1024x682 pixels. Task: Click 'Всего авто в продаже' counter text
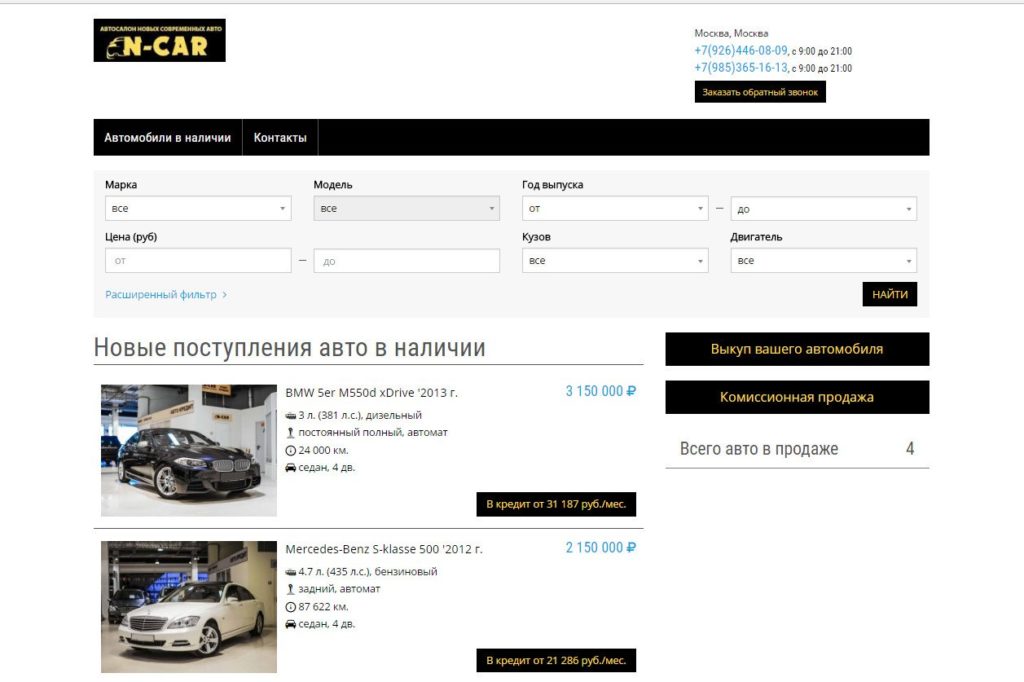click(x=759, y=449)
